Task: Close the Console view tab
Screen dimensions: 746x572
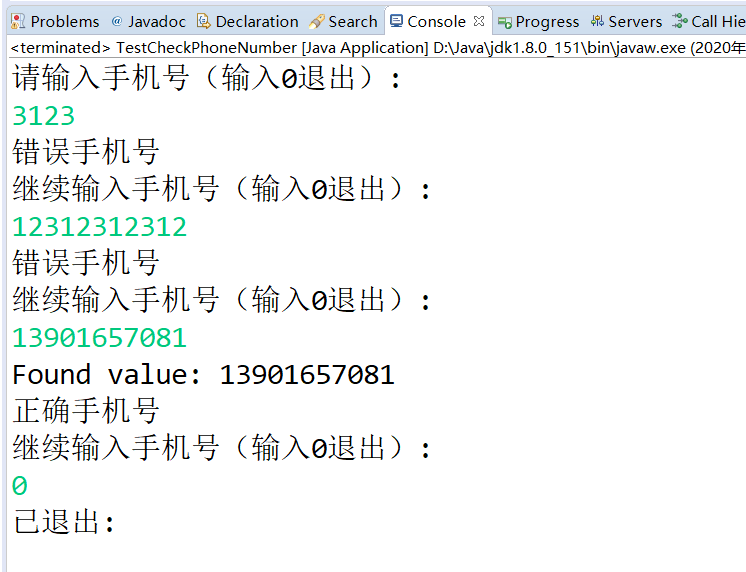Action: point(479,21)
